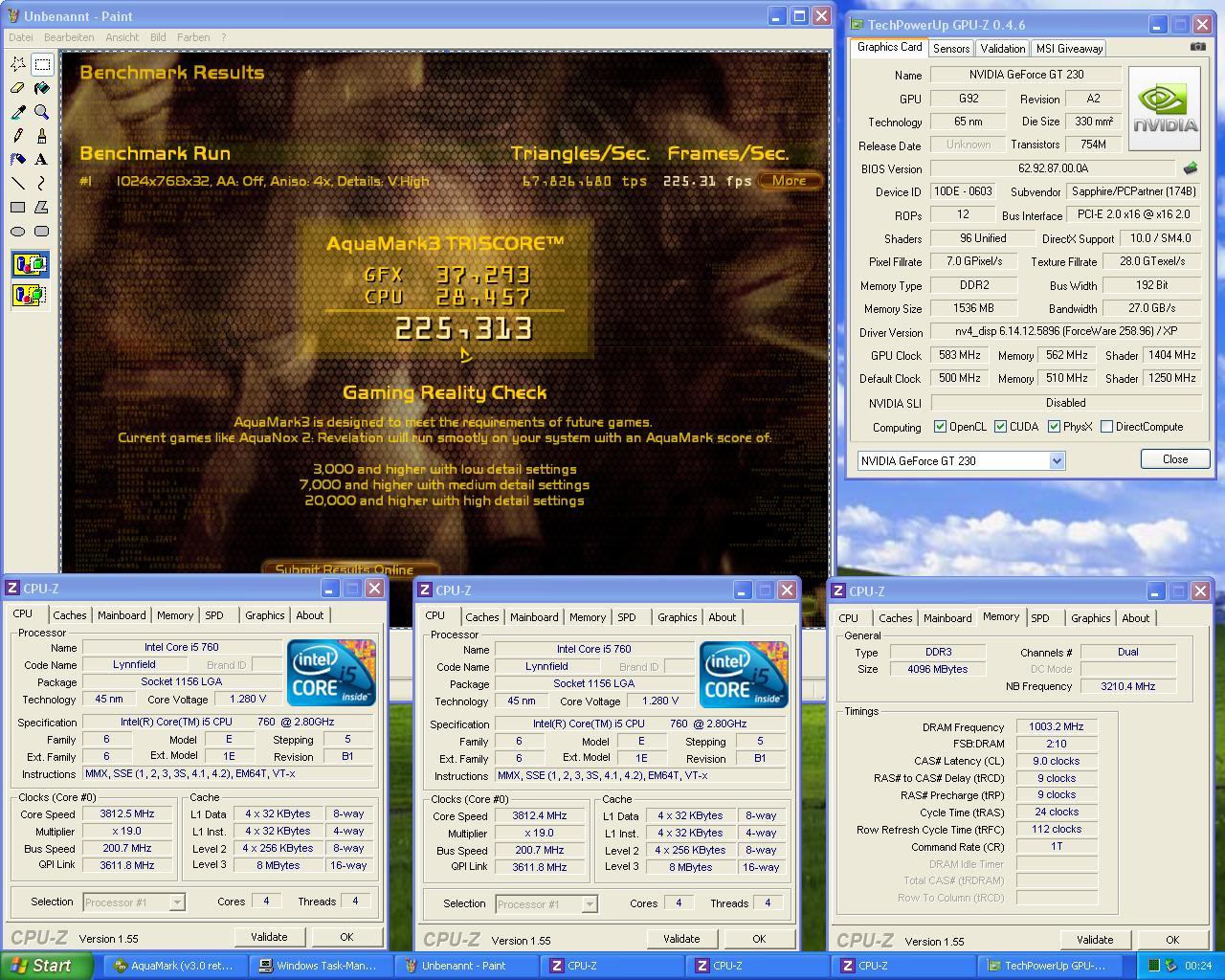Click the GPU-Z screenshot camera icon

pos(1197,46)
